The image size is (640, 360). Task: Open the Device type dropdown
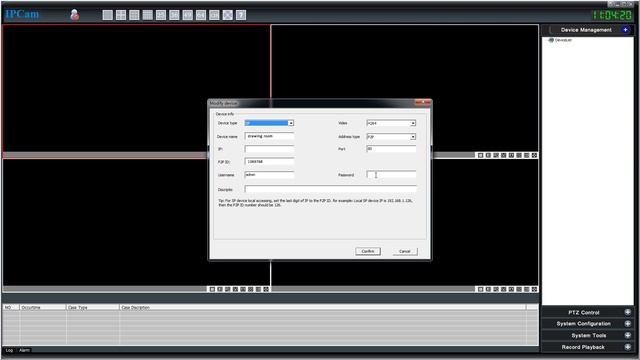tap(291, 123)
